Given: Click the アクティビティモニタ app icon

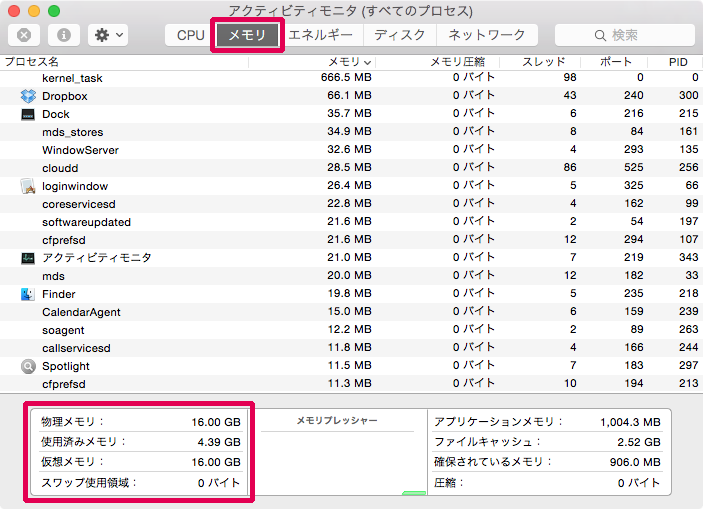Looking at the screenshot, I should coord(28,258).
